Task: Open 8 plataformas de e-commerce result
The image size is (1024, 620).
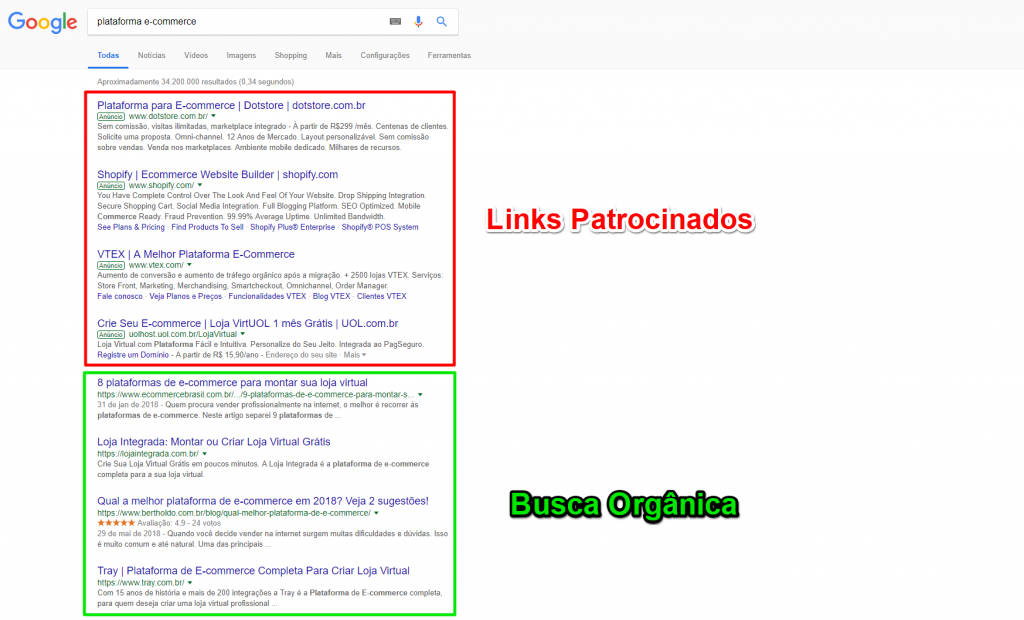Action: [x=232, y=383]
